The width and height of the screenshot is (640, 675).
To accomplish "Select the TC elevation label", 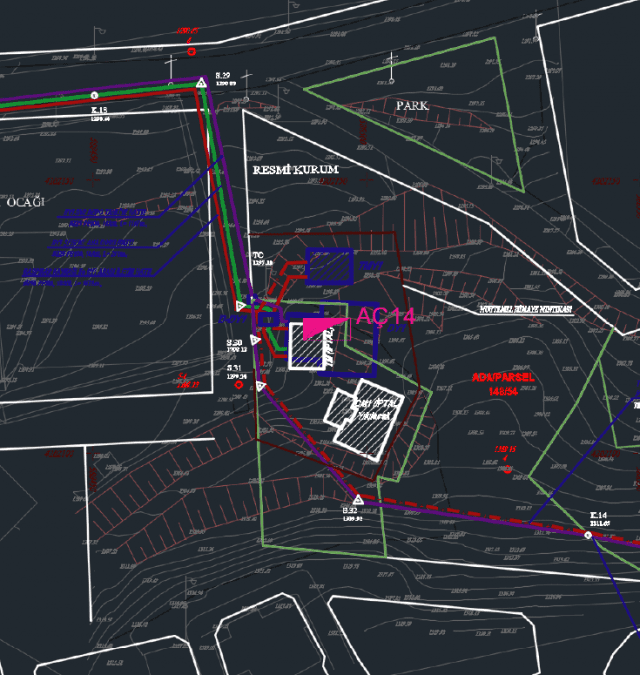I will coord(258,255).
